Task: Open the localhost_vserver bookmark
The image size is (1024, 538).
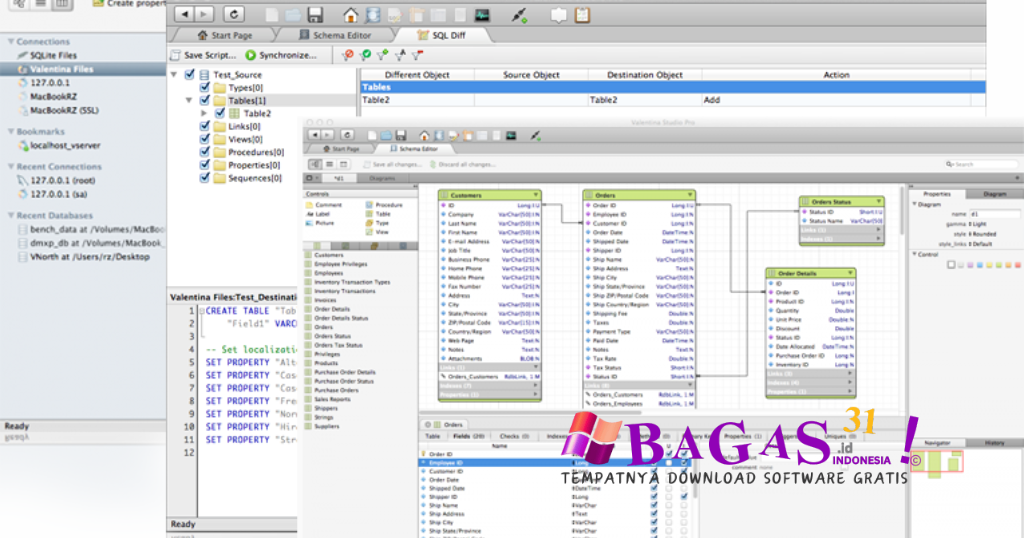Action: coord(59,146)
